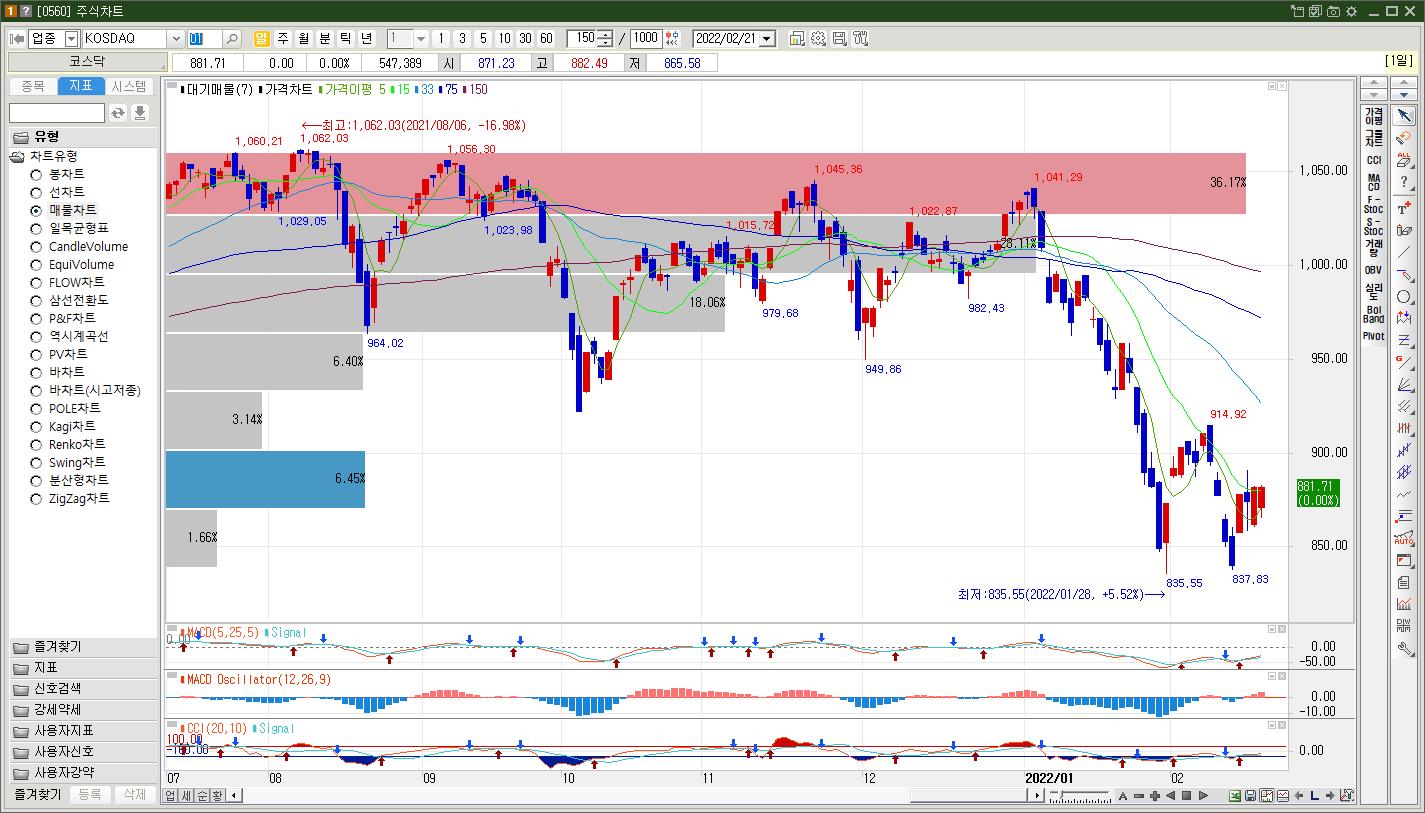Click the Pivot indicator shortcut button
1425x813 pixels.
point(1373,337)
